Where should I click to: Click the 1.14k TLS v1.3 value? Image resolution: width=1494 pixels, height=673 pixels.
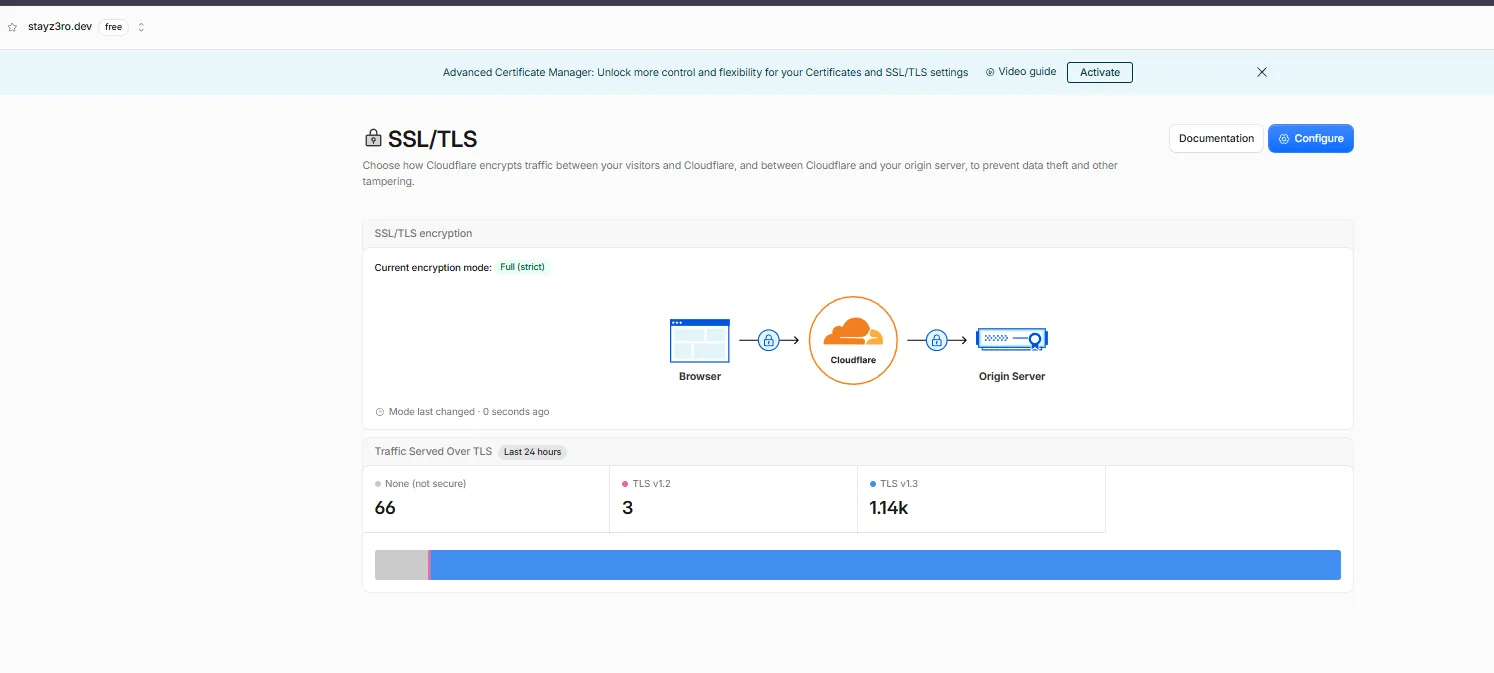click(889, 508)
